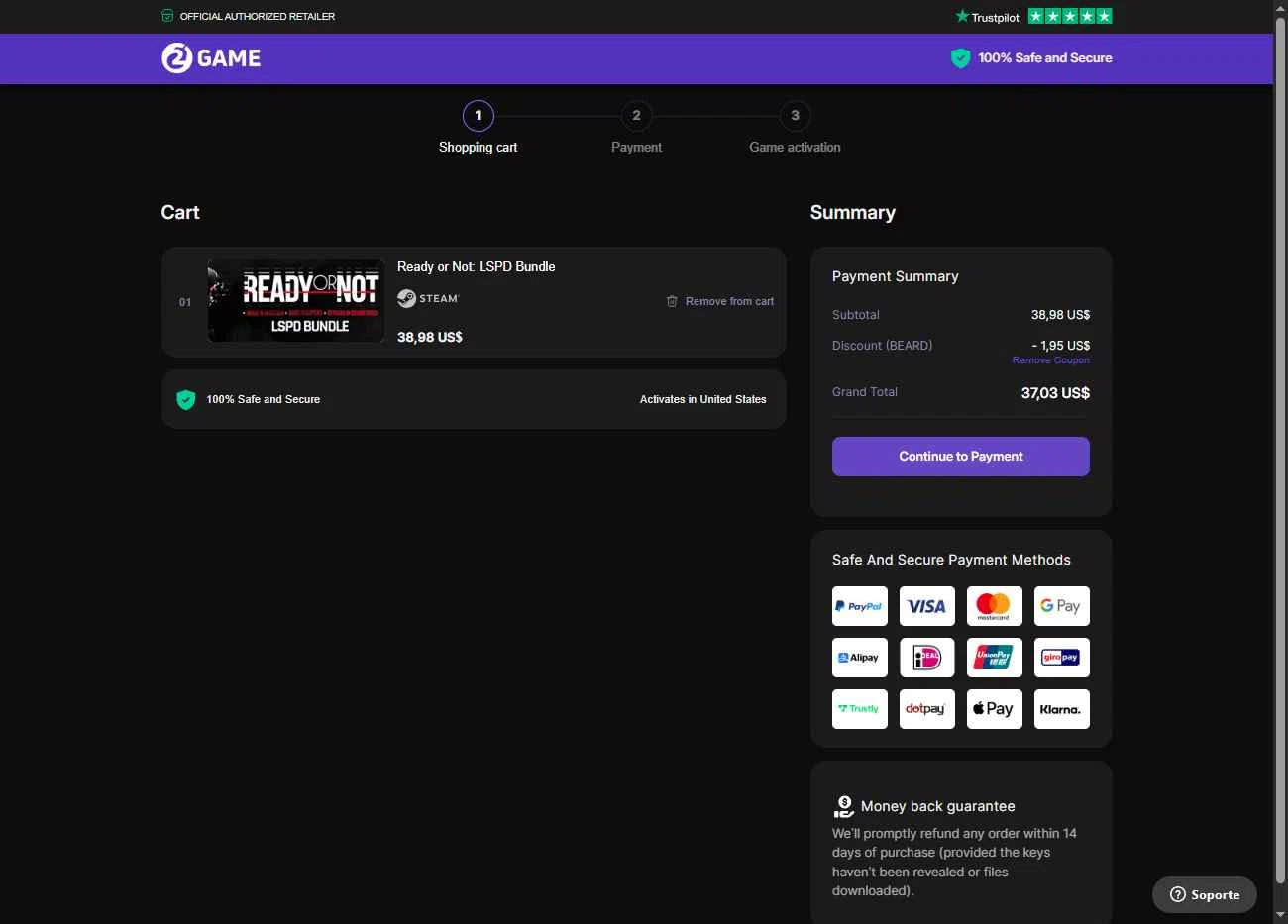The width and height of the screenshot is (1288, 924).
Task: Select the Apple Pay icon
Action: [x=995, y=709]
